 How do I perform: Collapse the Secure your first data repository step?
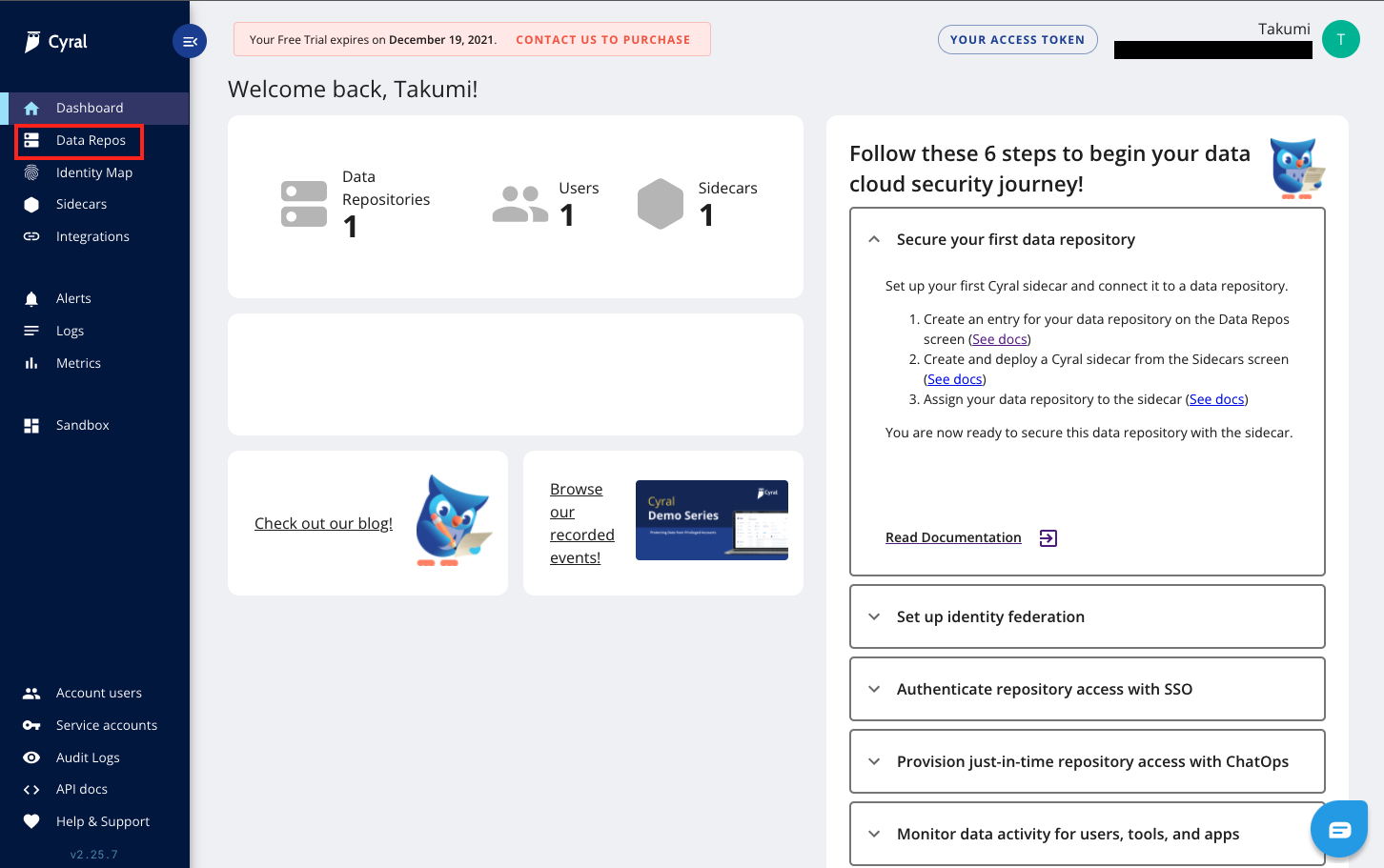click(874, 239)
